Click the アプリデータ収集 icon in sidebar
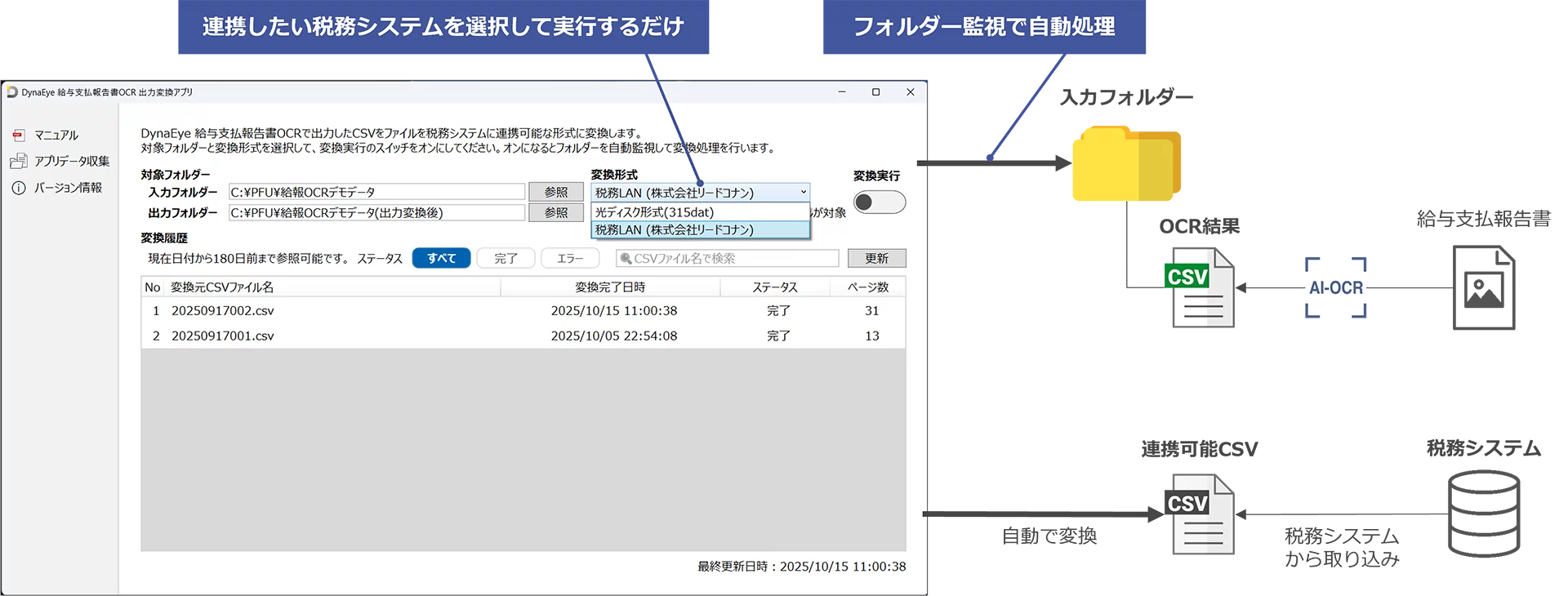The height and width of the screenshot is (596, 1568). [19, 162]
